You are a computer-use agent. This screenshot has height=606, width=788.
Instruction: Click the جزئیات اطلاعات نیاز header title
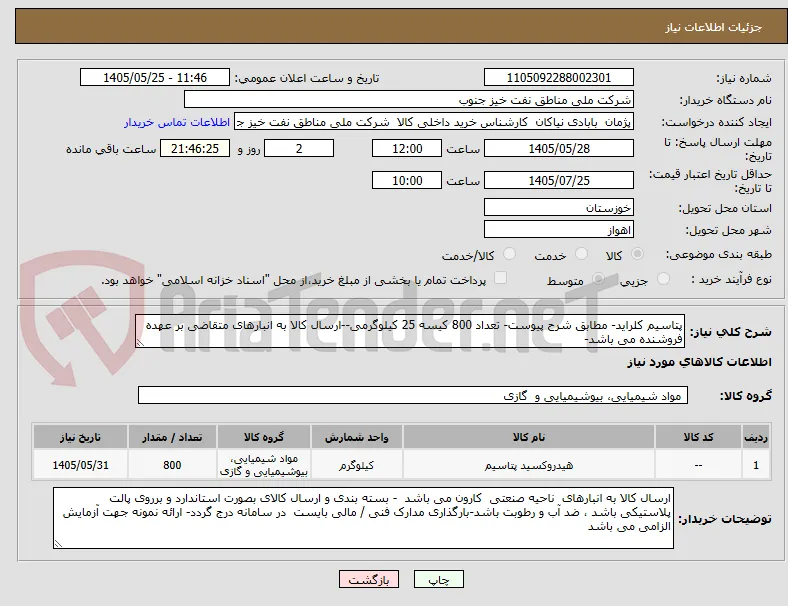[x=714, y=27]
